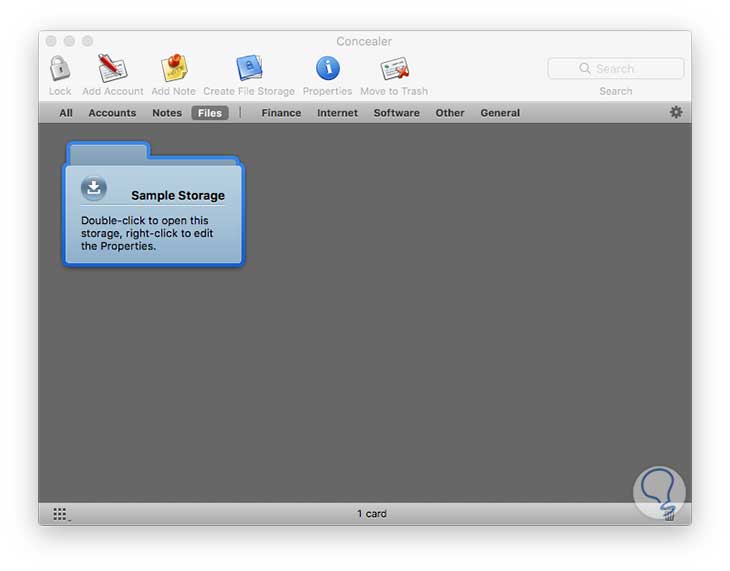This screenshot has width=730, height=571.
Task: Click the "Double-click to open this" description text
Action: tap(145, 220)
